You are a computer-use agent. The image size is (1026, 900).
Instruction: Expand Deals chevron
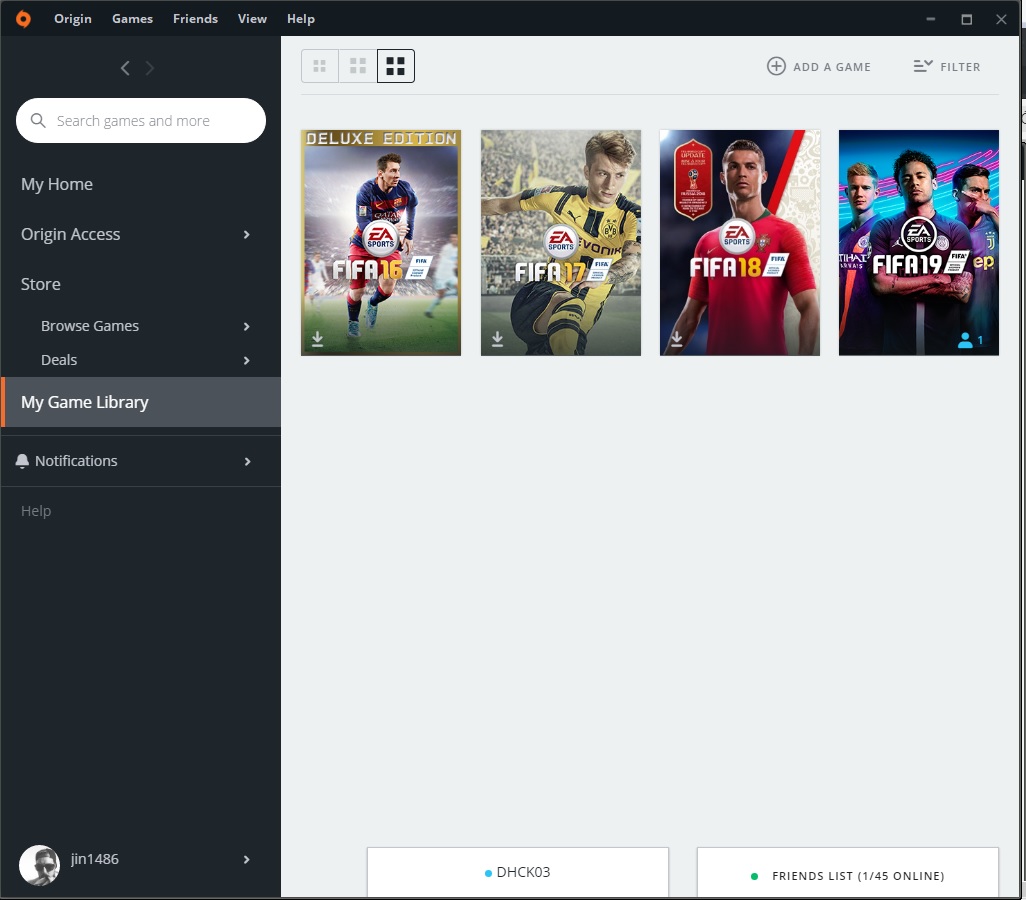click(247, 361)
